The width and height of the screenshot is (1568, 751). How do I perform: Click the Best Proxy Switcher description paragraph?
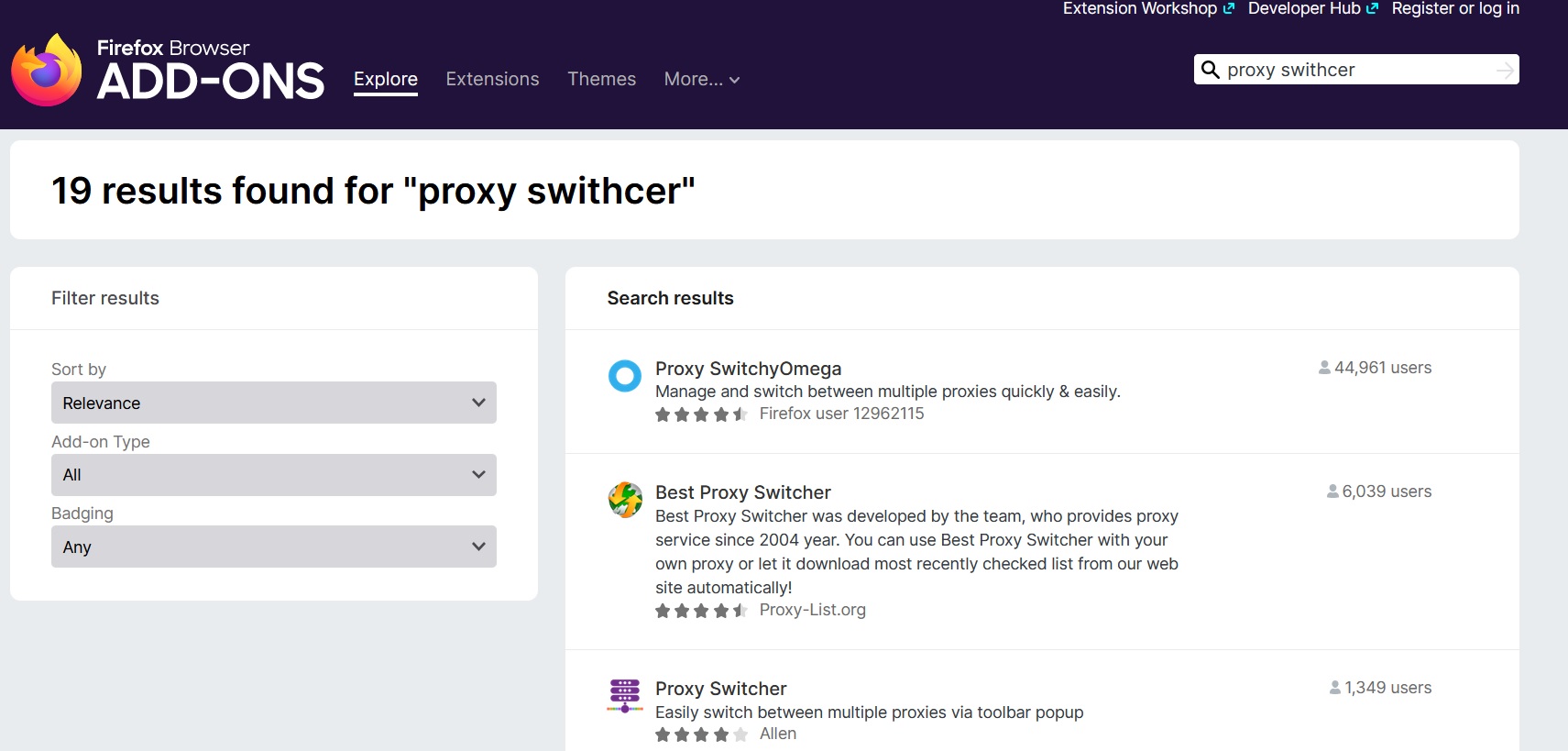(916, 552)
